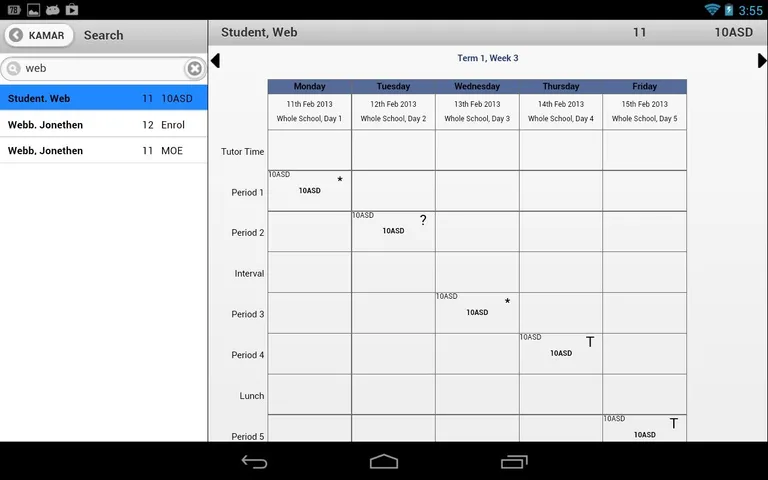Tap the 3:55 clock in the status bar
768x480 pixels.
[750, 10]
